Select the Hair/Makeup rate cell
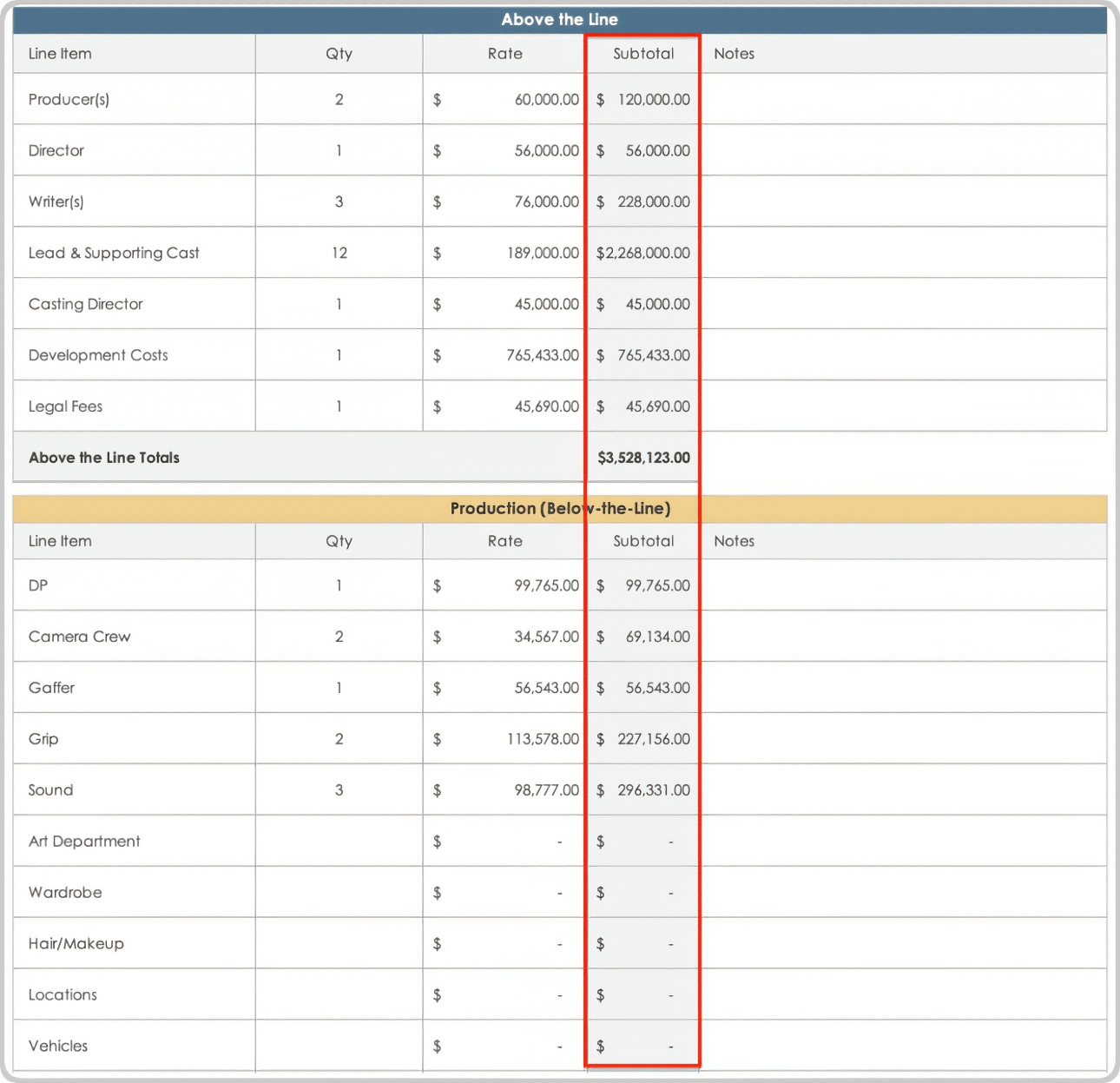 [x=505, y=944]
